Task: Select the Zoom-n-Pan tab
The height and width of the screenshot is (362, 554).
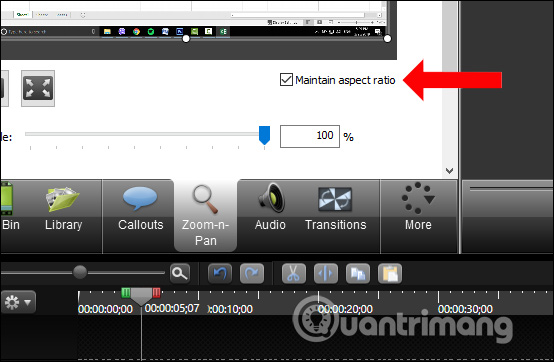Action: pyautogui.click(x=206, y=215)
